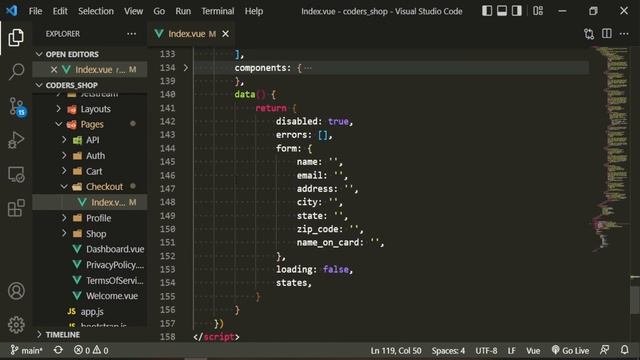This screenshot has height=360, width=640.
Task: Open the Help menu
Action: click(x=254, y=11)
